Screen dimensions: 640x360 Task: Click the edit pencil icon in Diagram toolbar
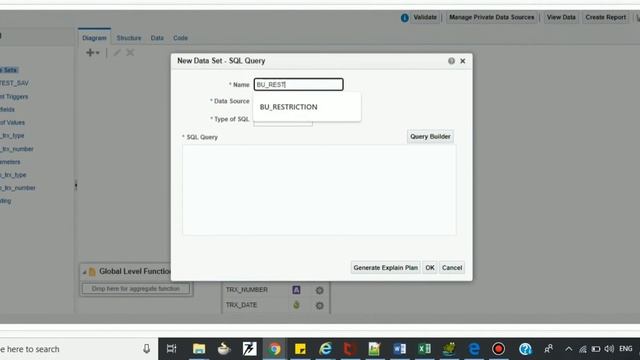[x=117, y=53]
